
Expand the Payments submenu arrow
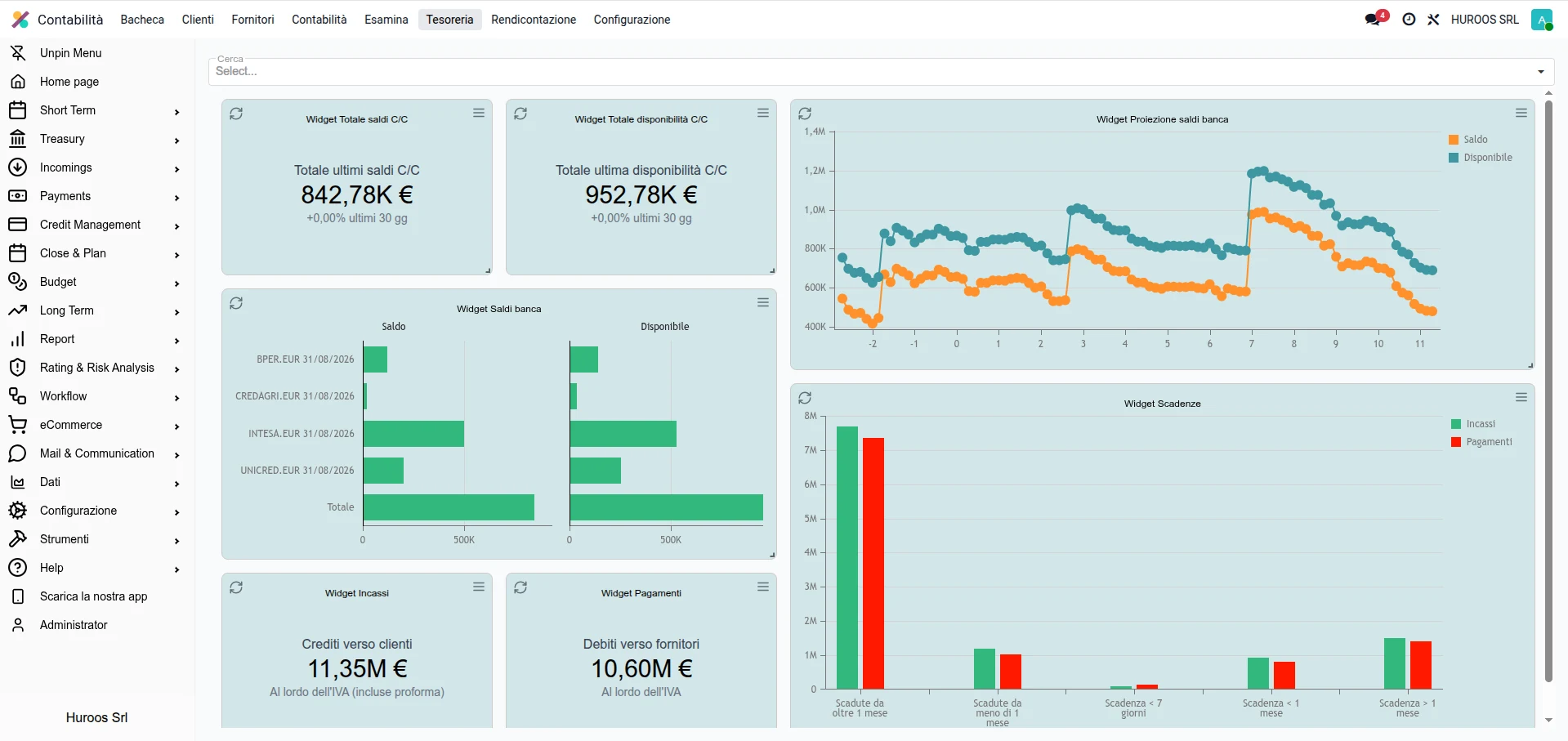coord(176,198)
